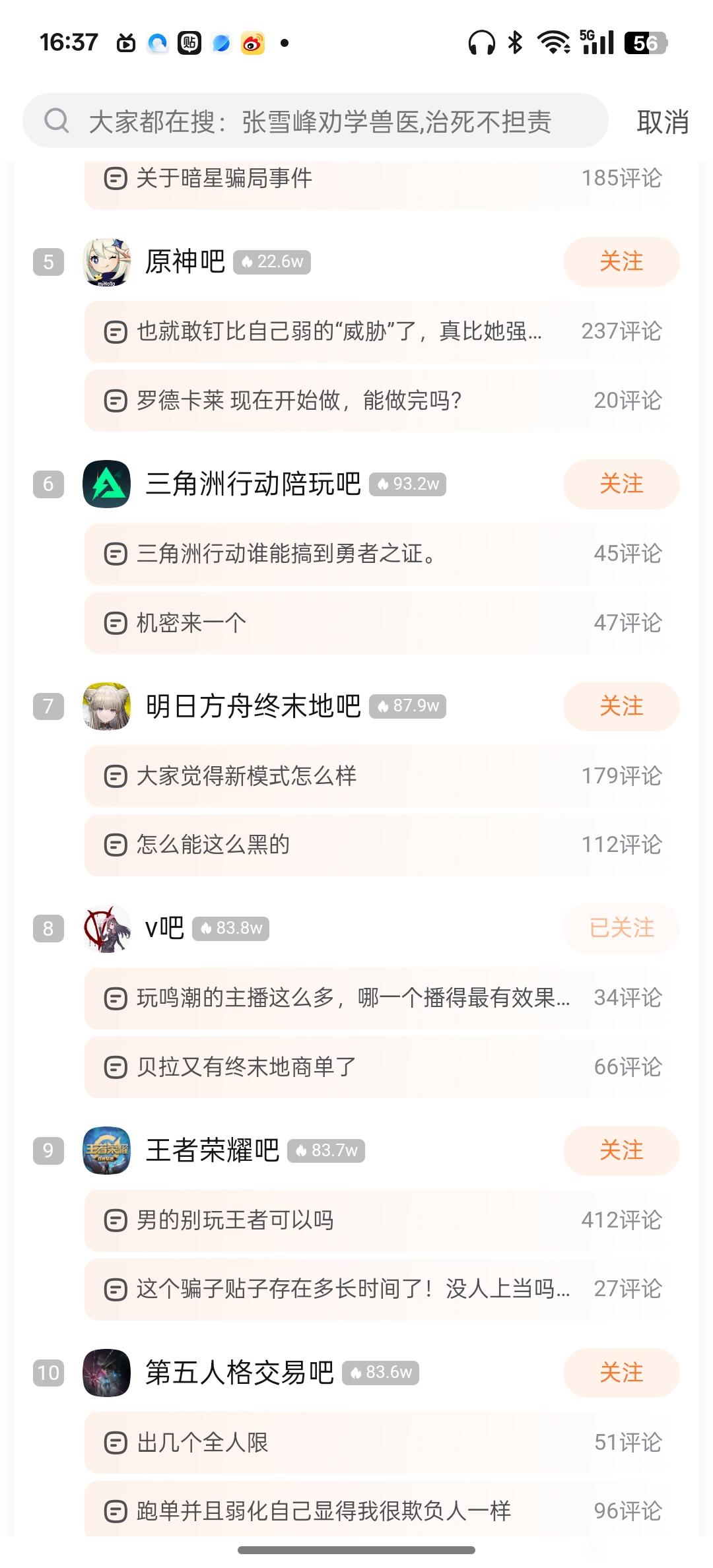
Task: Tap the 王者荣耀吧 game icon
Action: point(106,1150)
